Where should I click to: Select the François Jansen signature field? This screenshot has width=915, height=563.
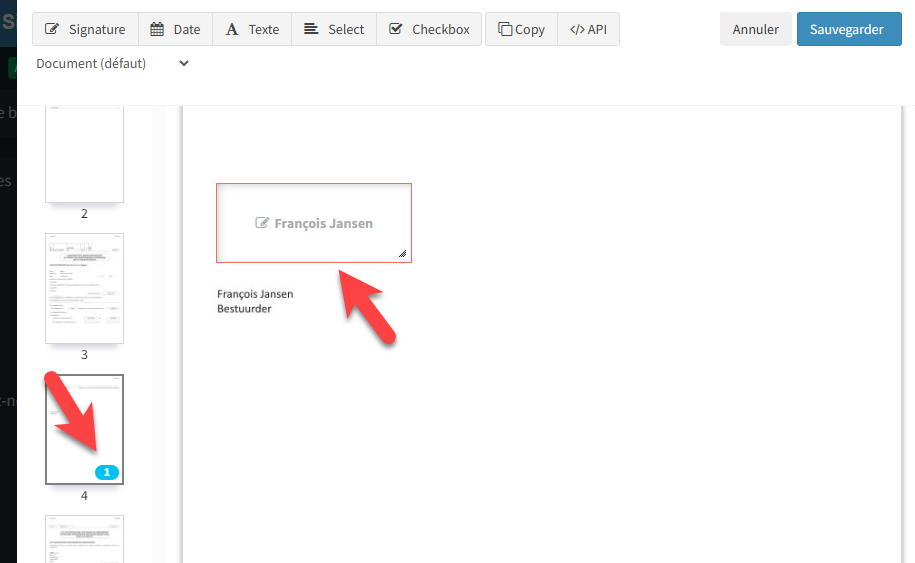coord(314,223)
